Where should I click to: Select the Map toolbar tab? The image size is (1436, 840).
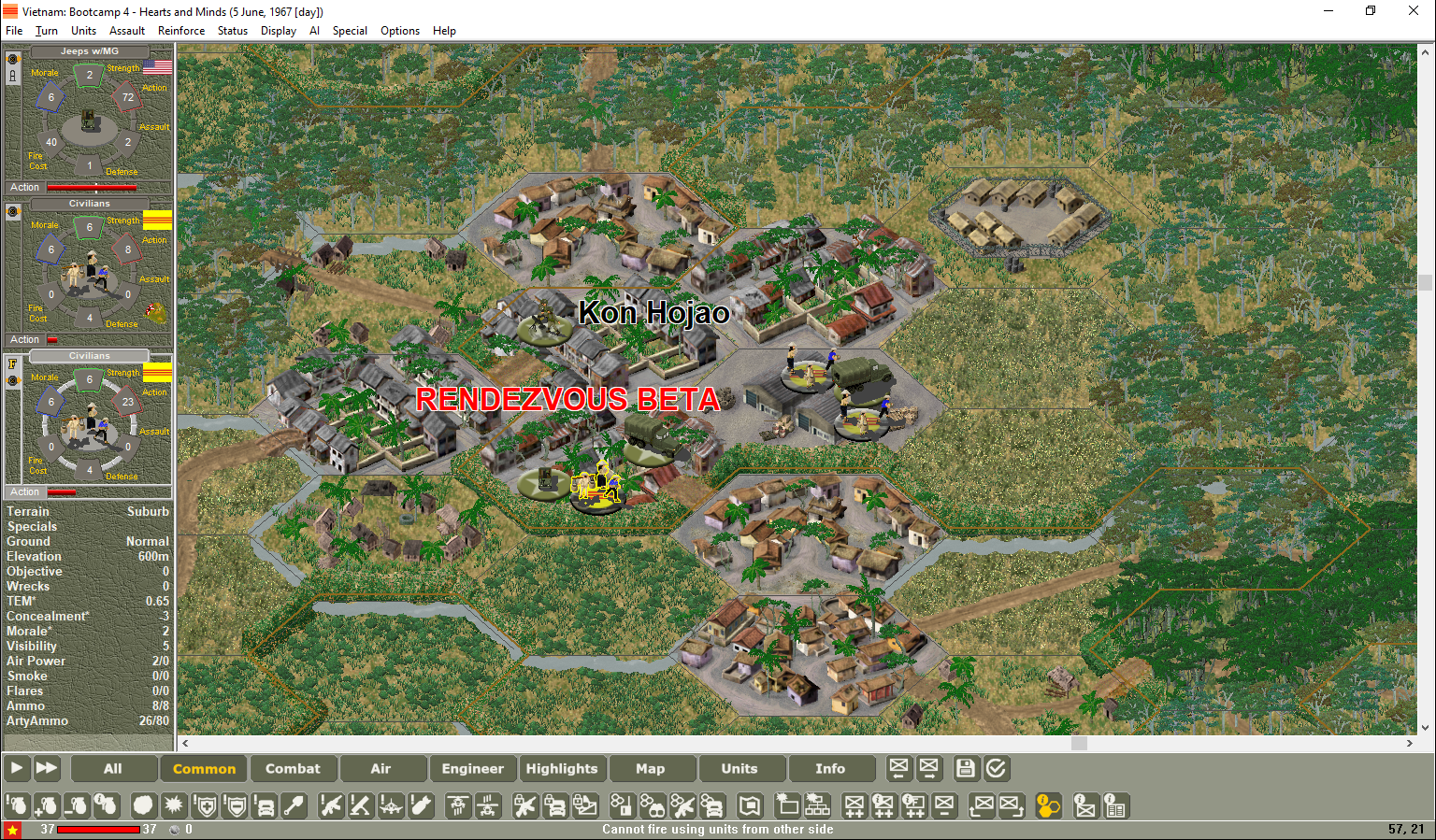click(x=651, y=769)
